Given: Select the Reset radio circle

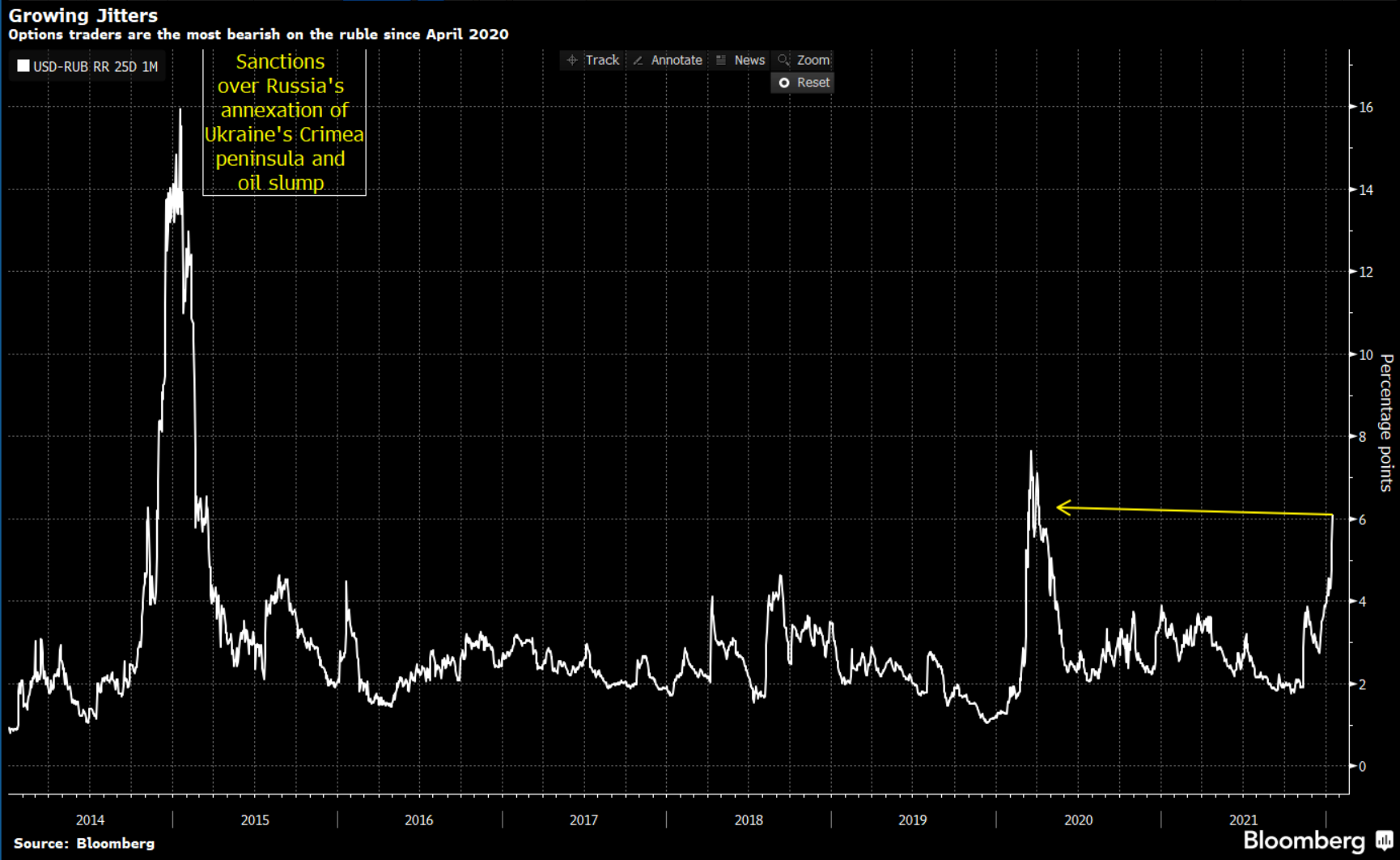Looking at the screenshot, I should (784, 83).
